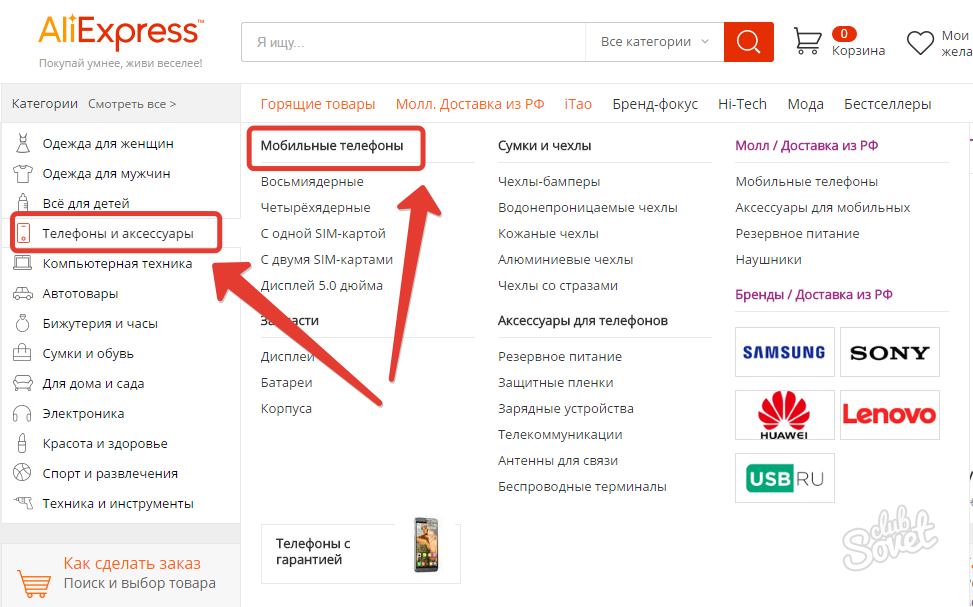Image resolution: width=973 pixels, height=607 pixels.
Task: Open the Телекоммуникации link
Action: pos(560,435)
